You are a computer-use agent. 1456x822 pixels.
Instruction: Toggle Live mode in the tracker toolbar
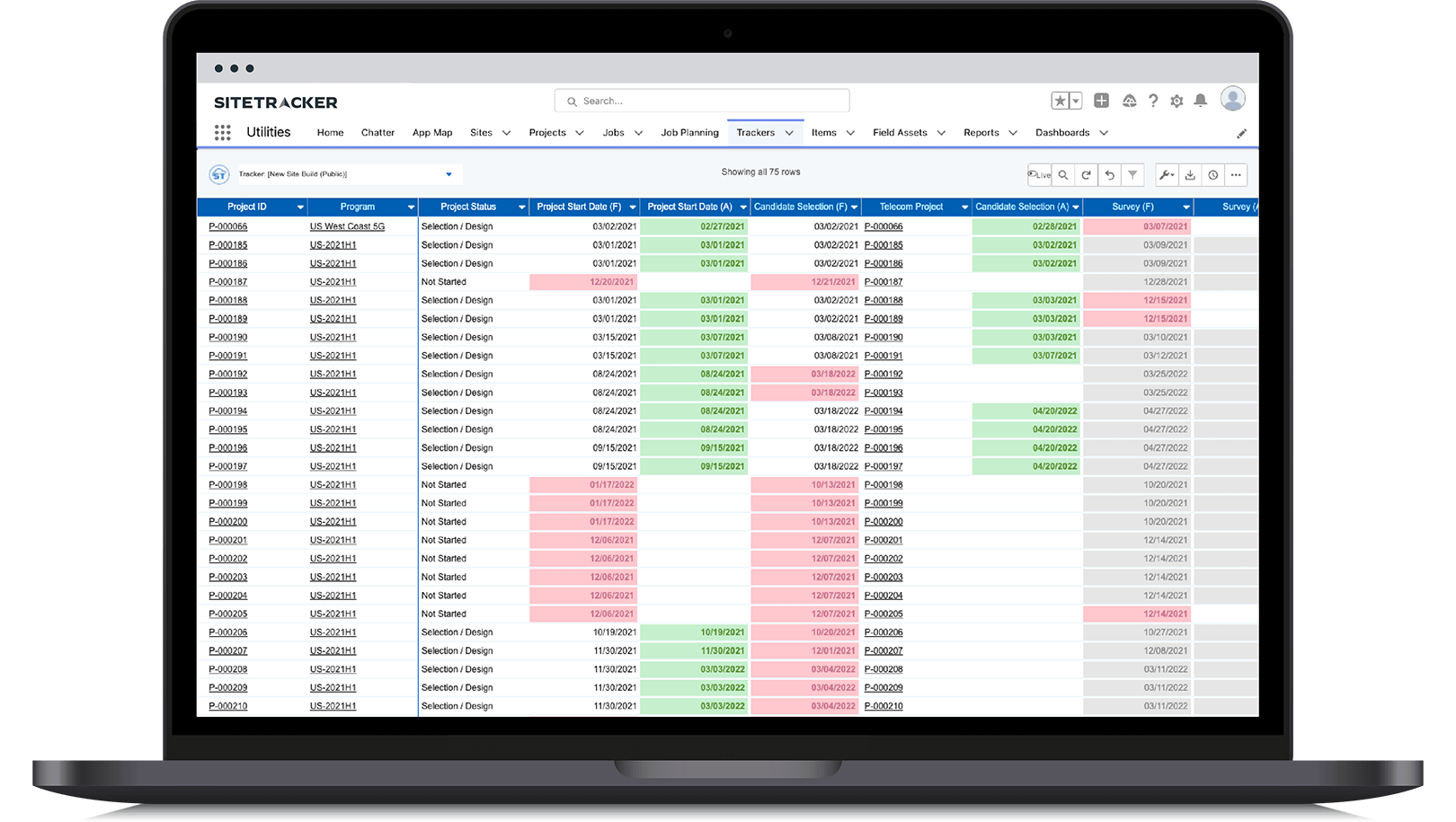click(1040, 174)
